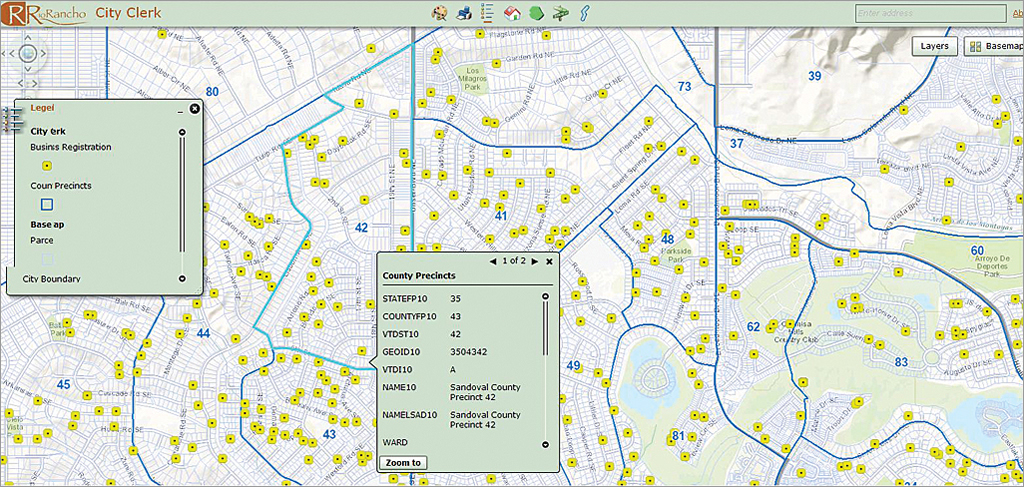Open the Basemap gallery

tap(992, 46)
